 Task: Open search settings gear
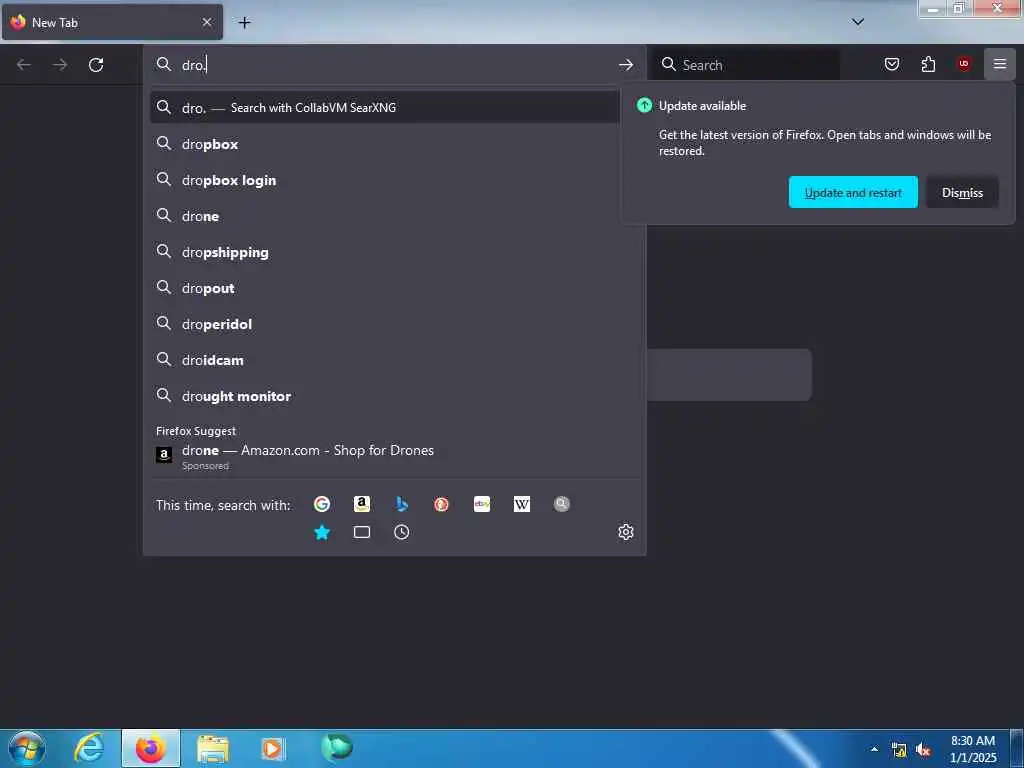point(626,532)
